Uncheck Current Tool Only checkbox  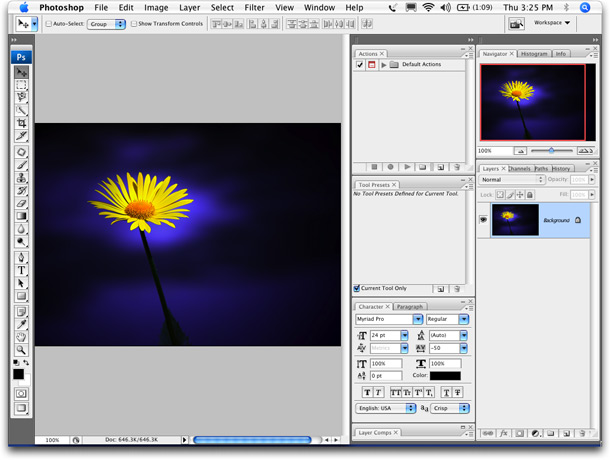point(358,288)
